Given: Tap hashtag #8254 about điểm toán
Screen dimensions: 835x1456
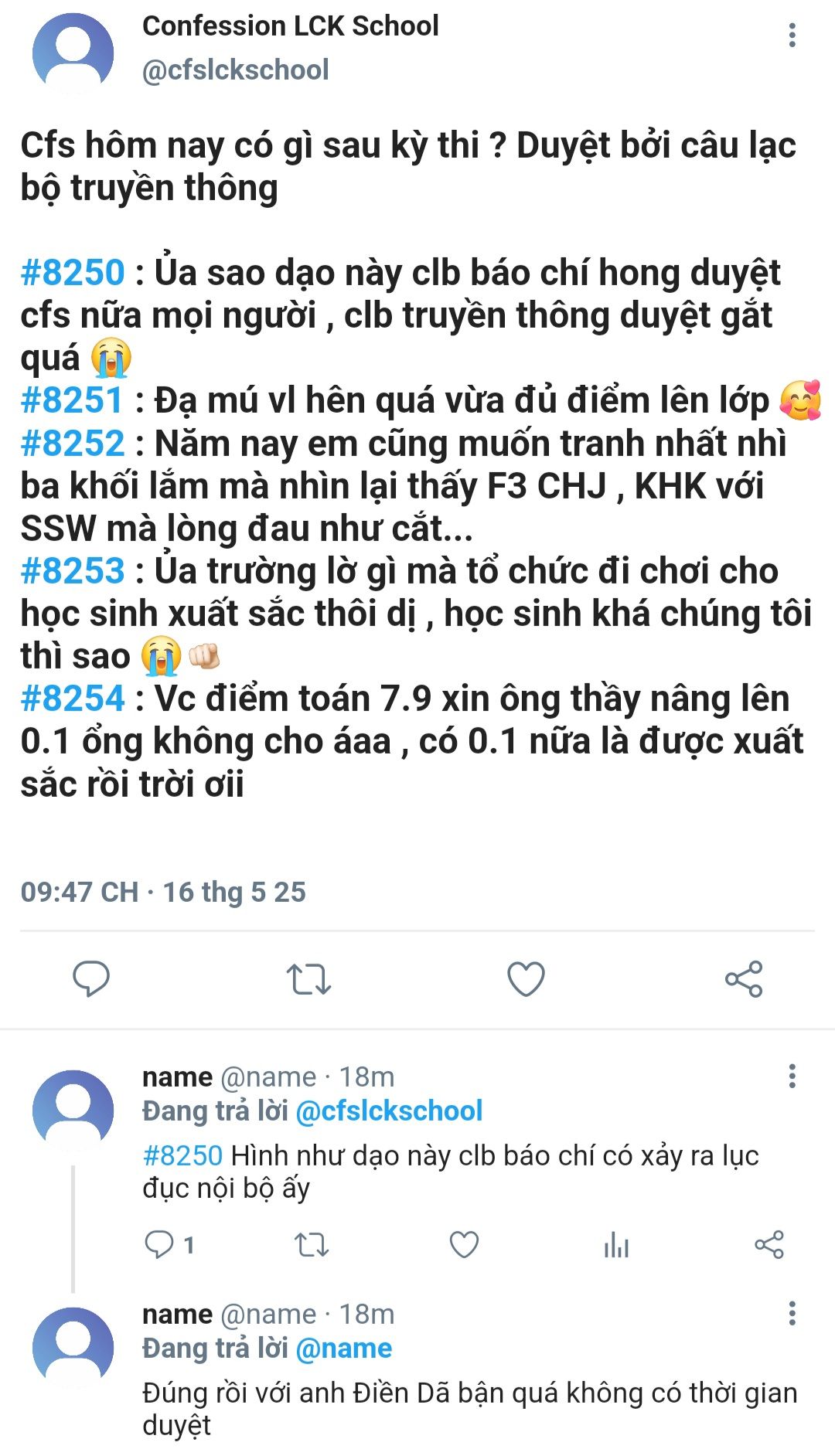Looking at the screenshot, I should (73, 699).
